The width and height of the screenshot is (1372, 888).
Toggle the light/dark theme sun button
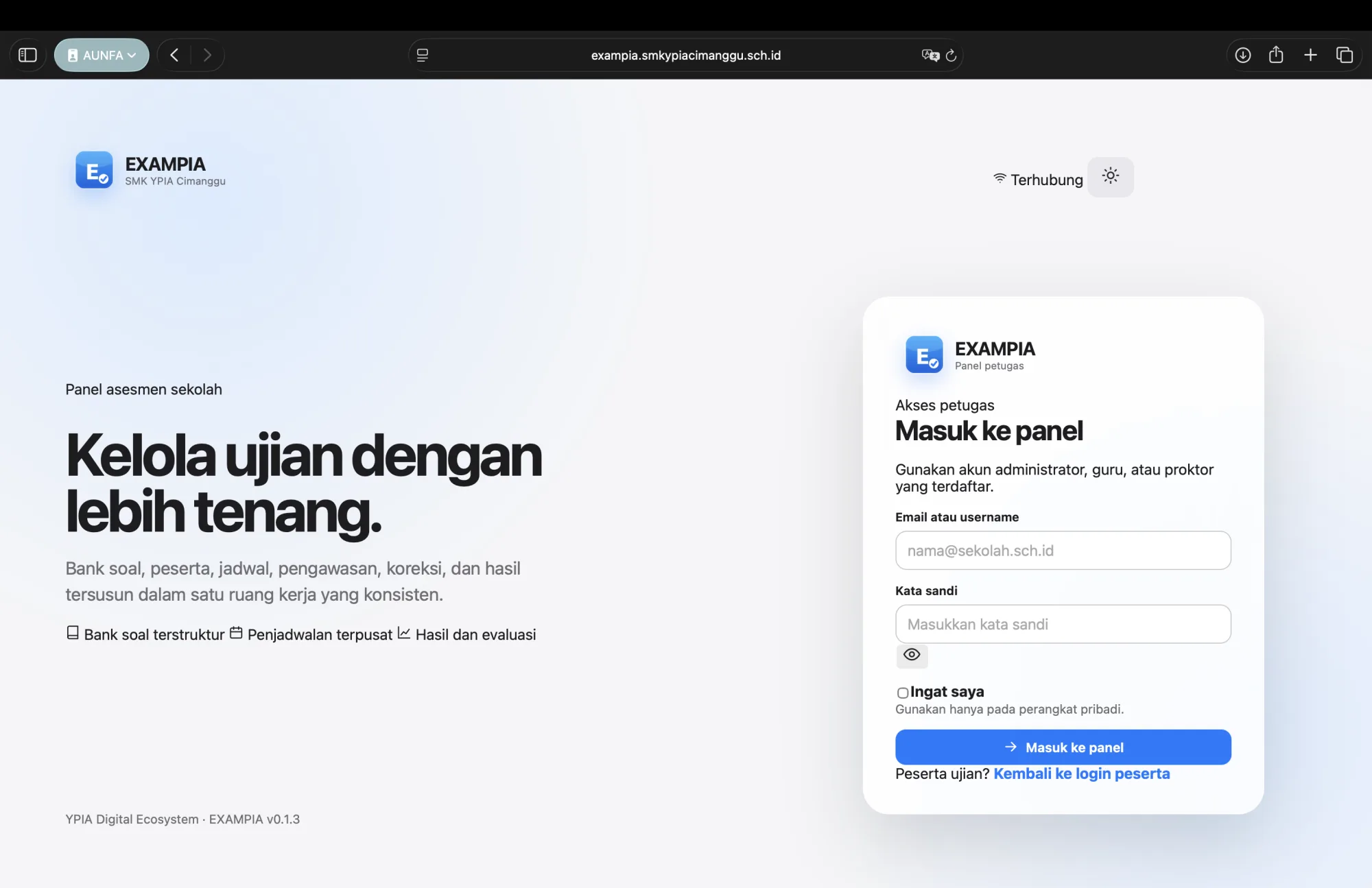pos(1111,177)
